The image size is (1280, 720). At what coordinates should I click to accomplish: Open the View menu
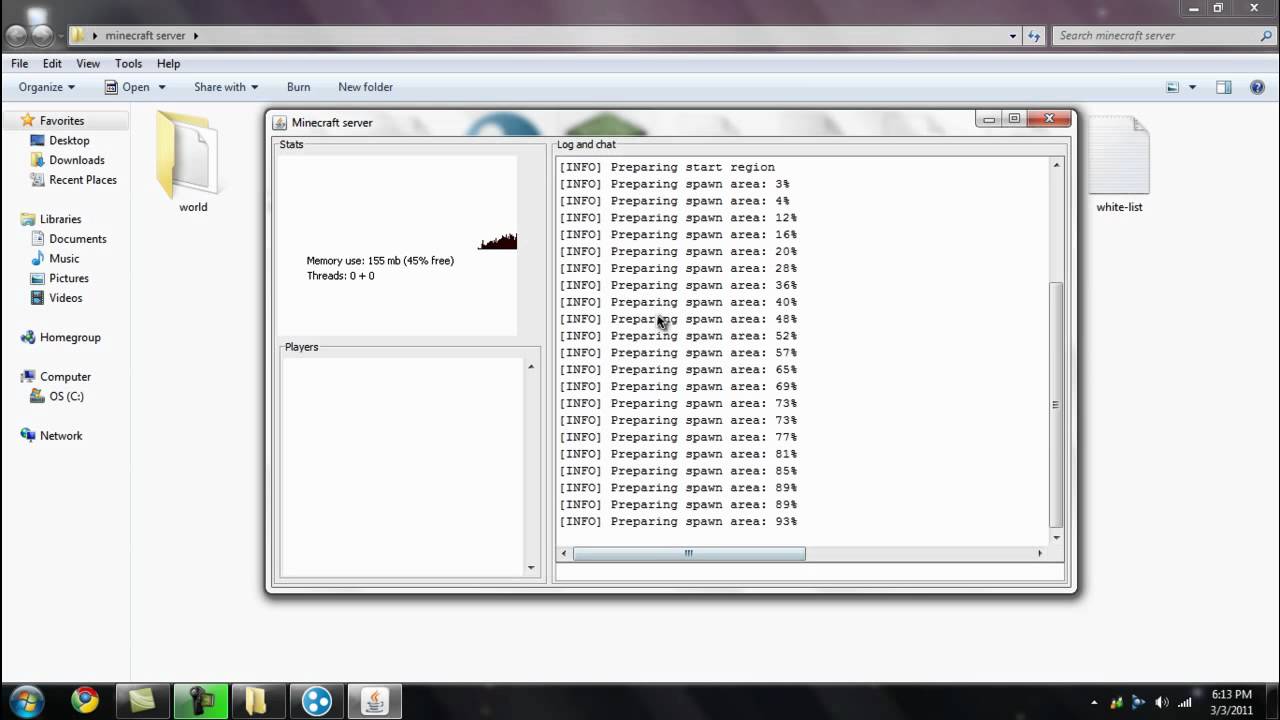(88, 63)
